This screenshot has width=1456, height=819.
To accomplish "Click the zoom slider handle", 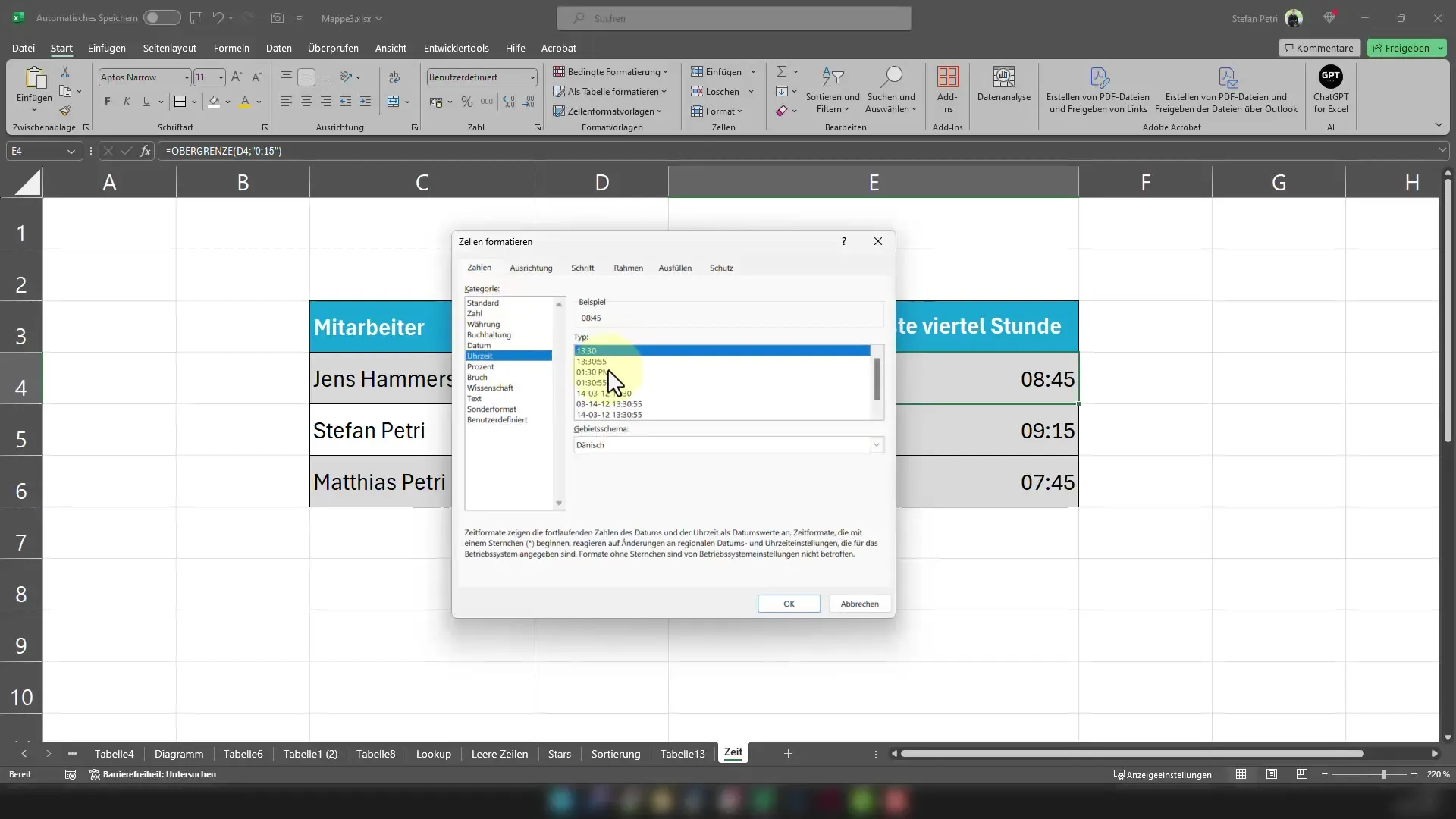I will [x=1384, y=774].
